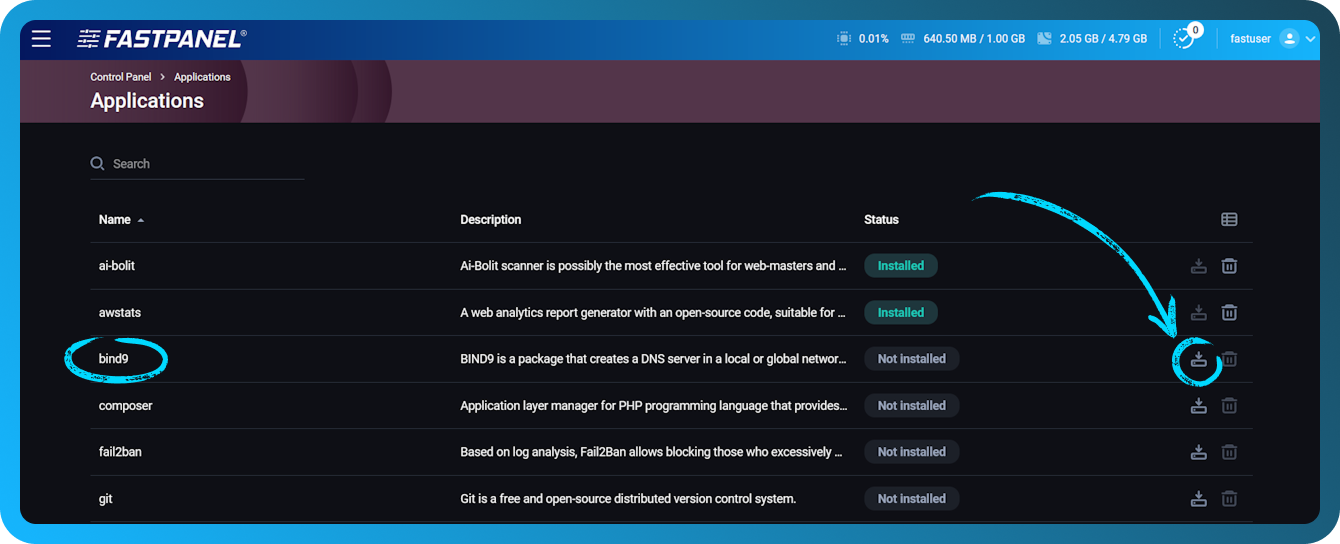Open the task queue notifications icon
Screen dimensions: 1340x544
(1184, 38)
